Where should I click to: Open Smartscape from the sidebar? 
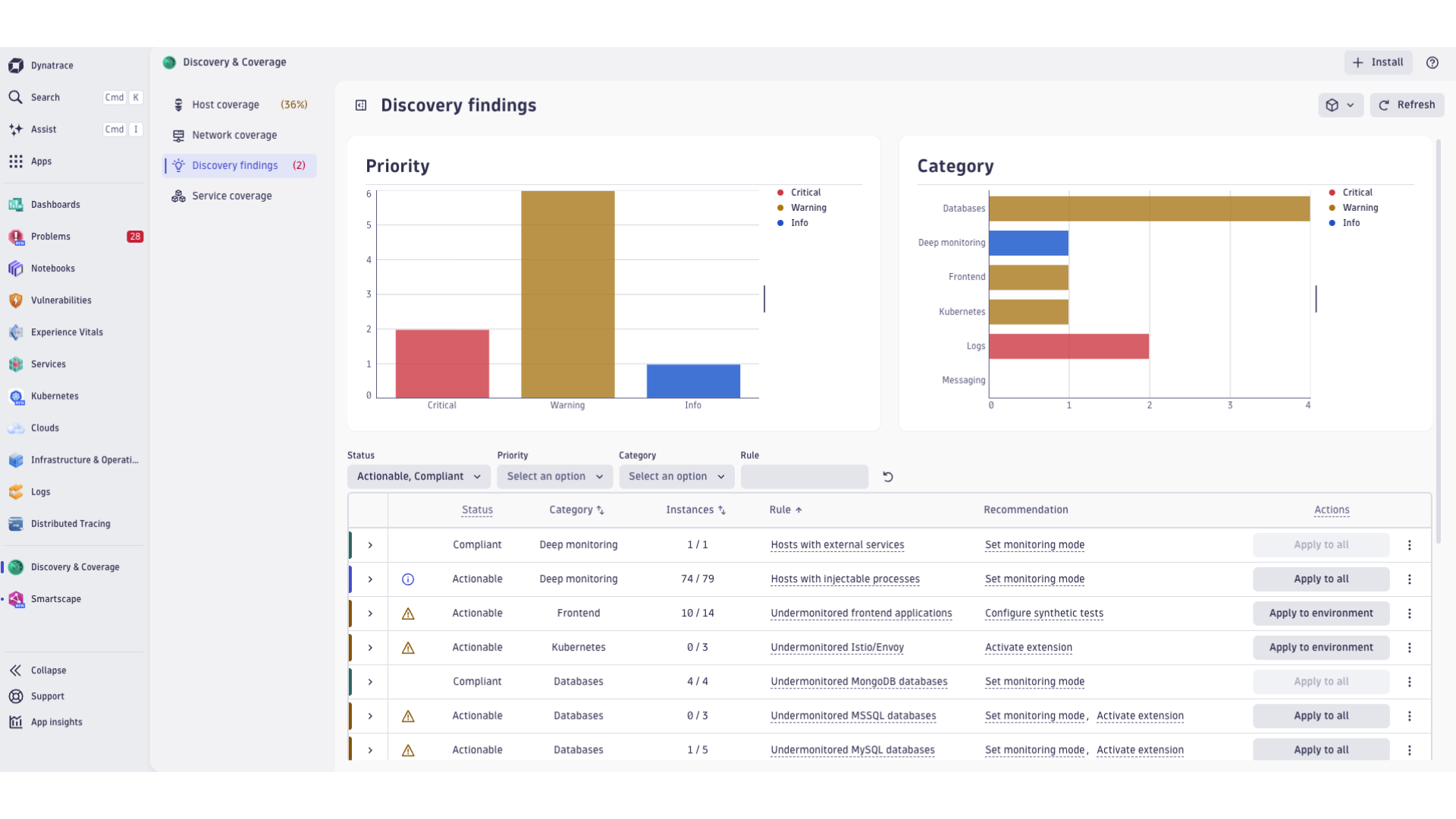(x=55, y=599)
